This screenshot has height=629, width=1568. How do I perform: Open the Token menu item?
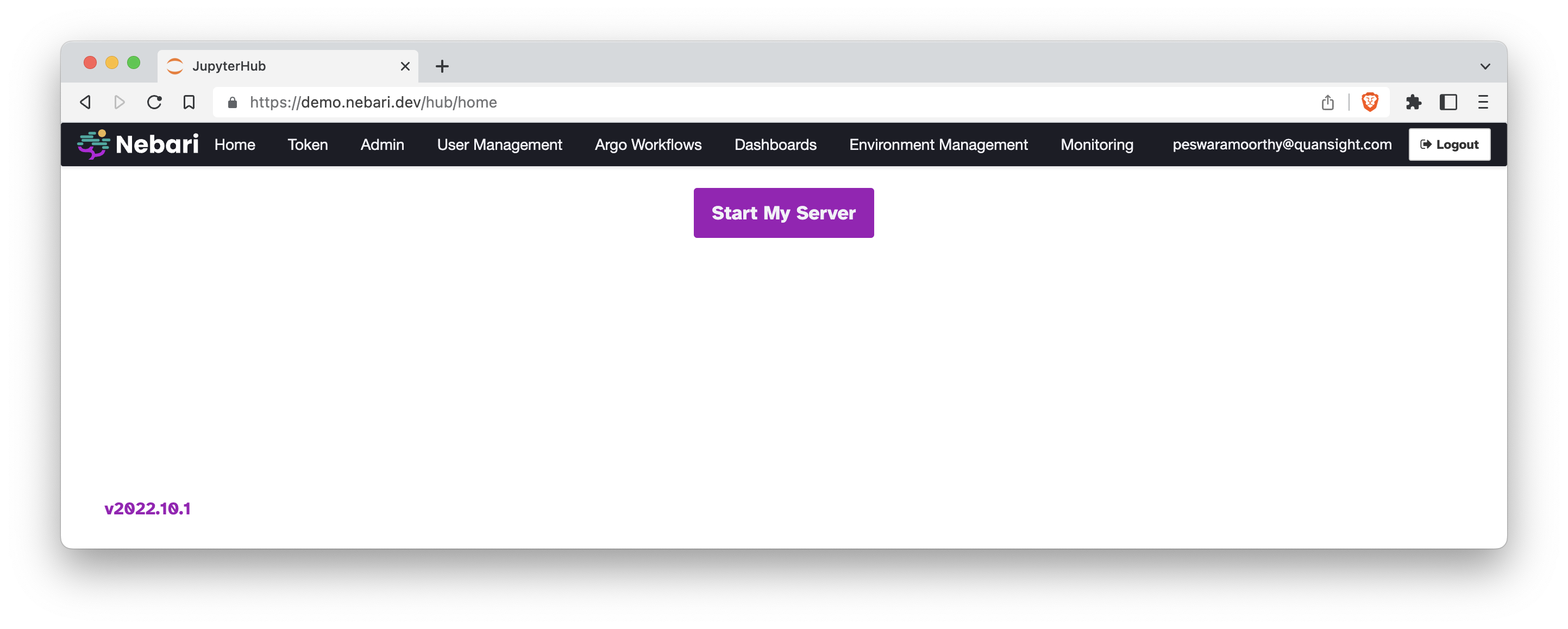click(x=308, y=145)
